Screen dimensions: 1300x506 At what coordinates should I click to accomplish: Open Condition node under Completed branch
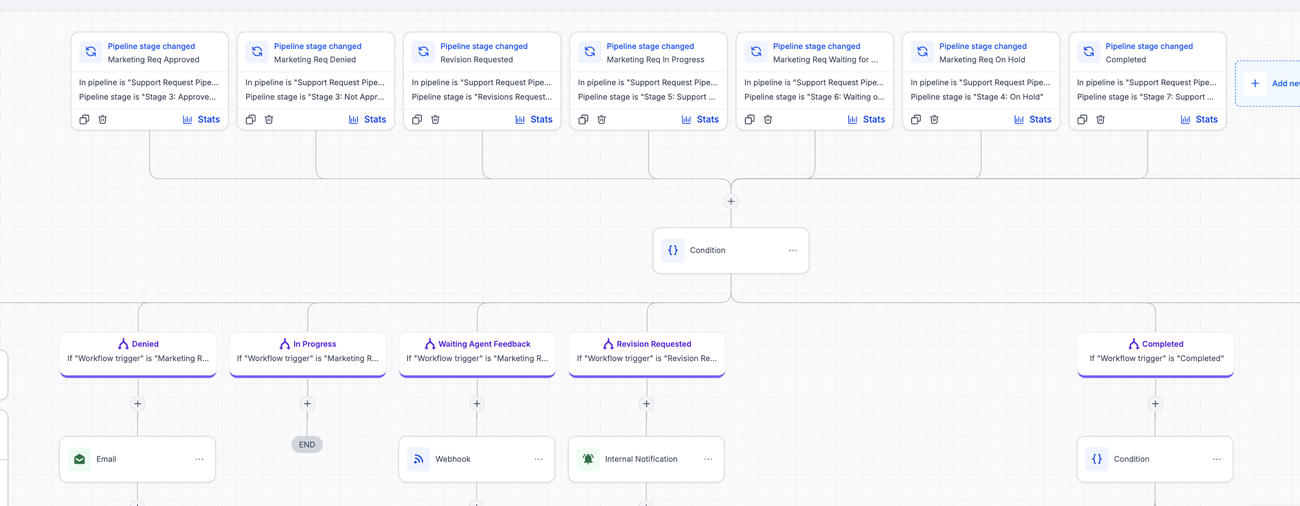coord(1155,459)
